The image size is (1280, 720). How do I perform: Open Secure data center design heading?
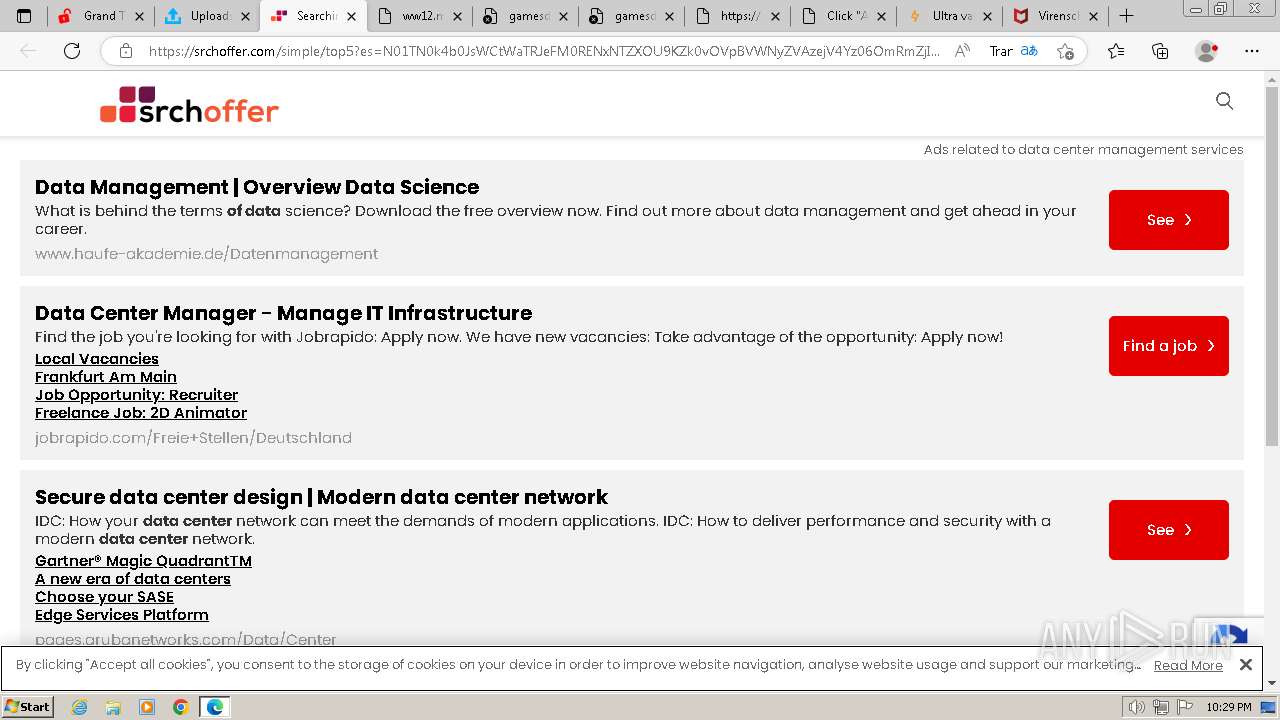pos(321,497)
